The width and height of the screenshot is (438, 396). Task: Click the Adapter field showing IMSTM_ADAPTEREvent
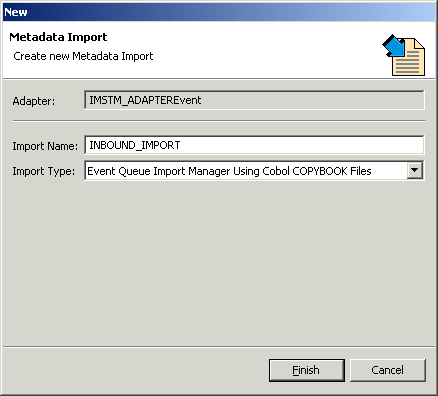(254, 100)
